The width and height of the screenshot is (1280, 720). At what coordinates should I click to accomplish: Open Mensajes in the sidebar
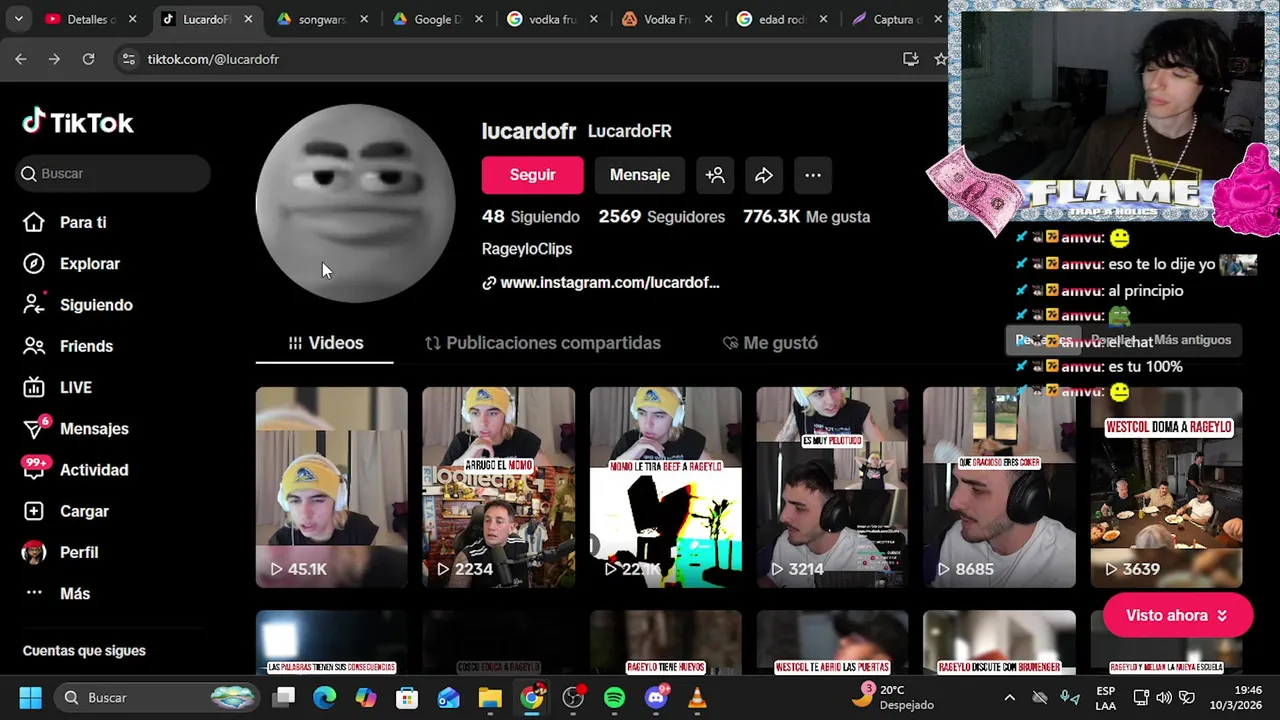pos(76,428)
